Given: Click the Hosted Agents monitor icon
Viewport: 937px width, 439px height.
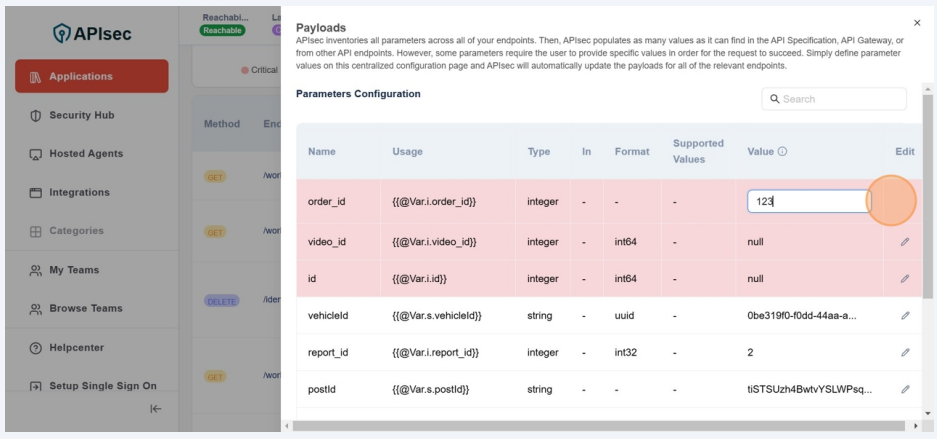Looking at the screenshot, I should coord(35,154).
